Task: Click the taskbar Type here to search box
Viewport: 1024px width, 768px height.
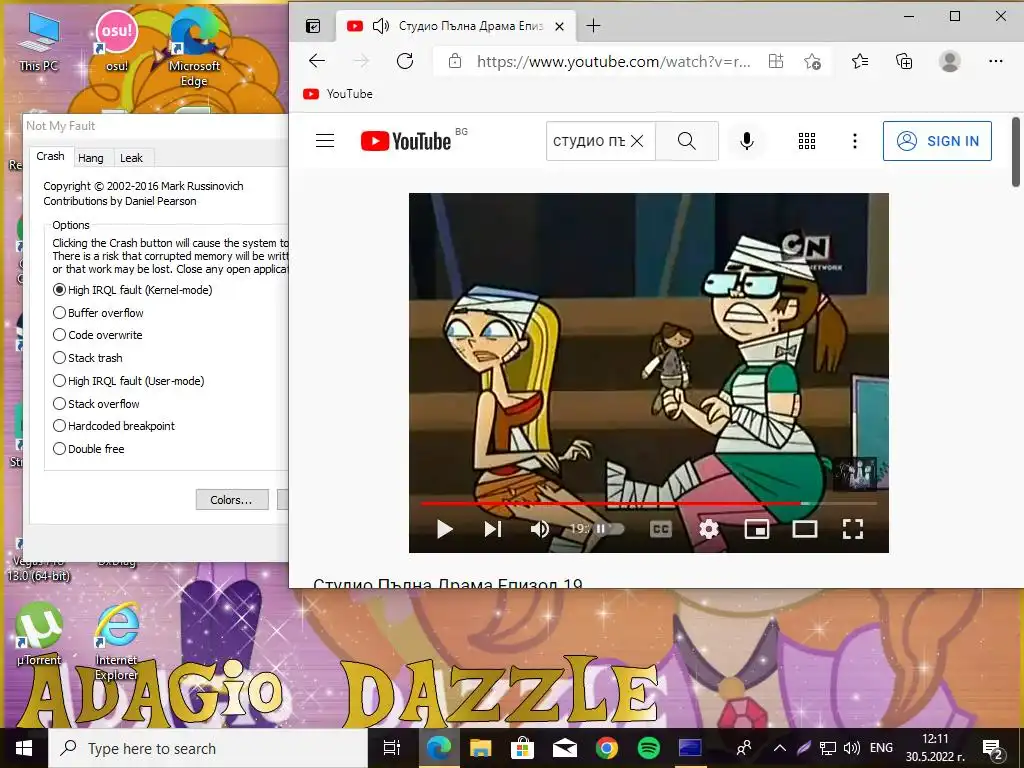Action: tap(208, 748)
